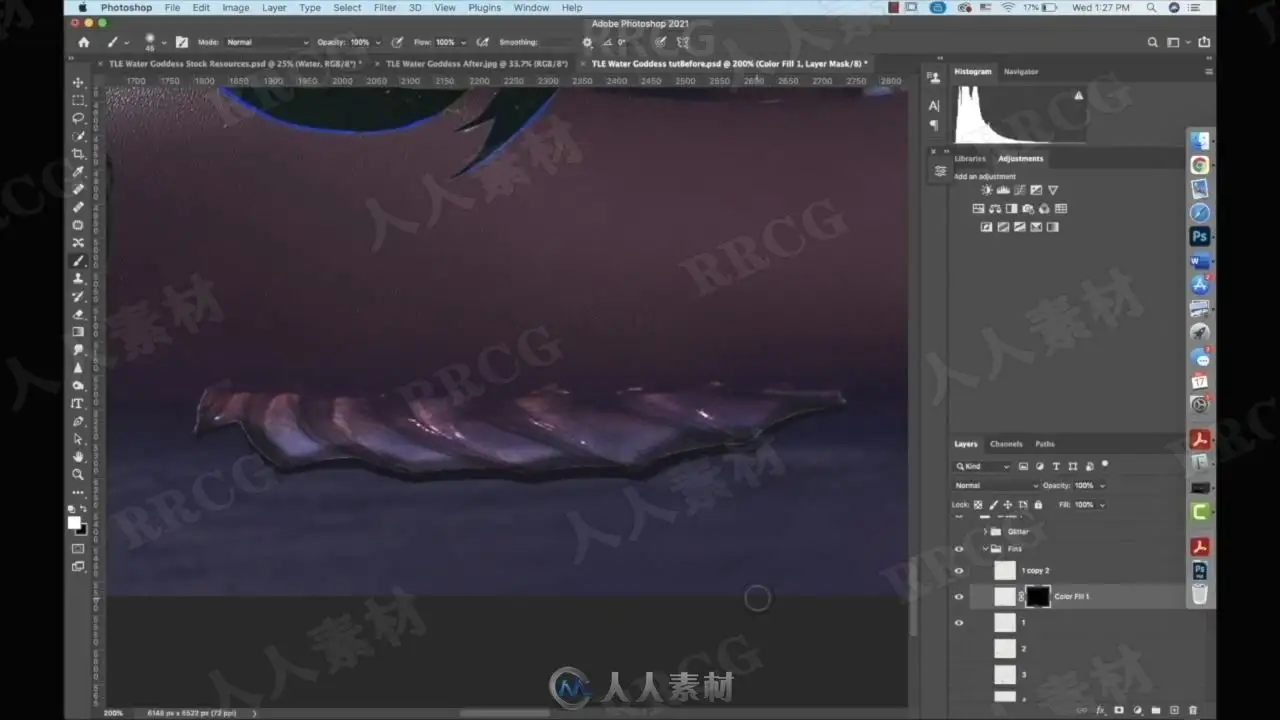This screenshot has width=1280, height=720.
Task: Create a new layer
Action: point(1175,710)
